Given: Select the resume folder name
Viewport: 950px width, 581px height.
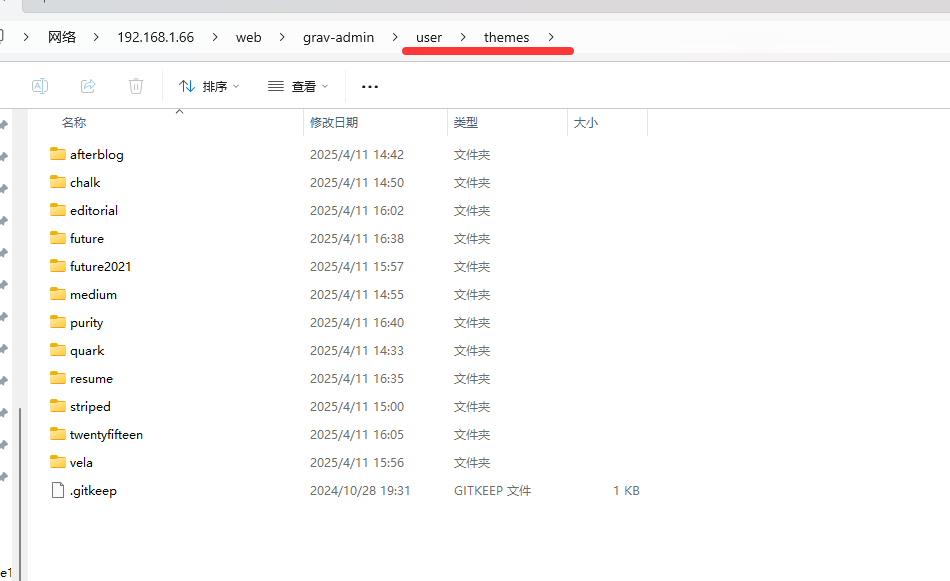Looking at the screenshot, I should [91, 379].
